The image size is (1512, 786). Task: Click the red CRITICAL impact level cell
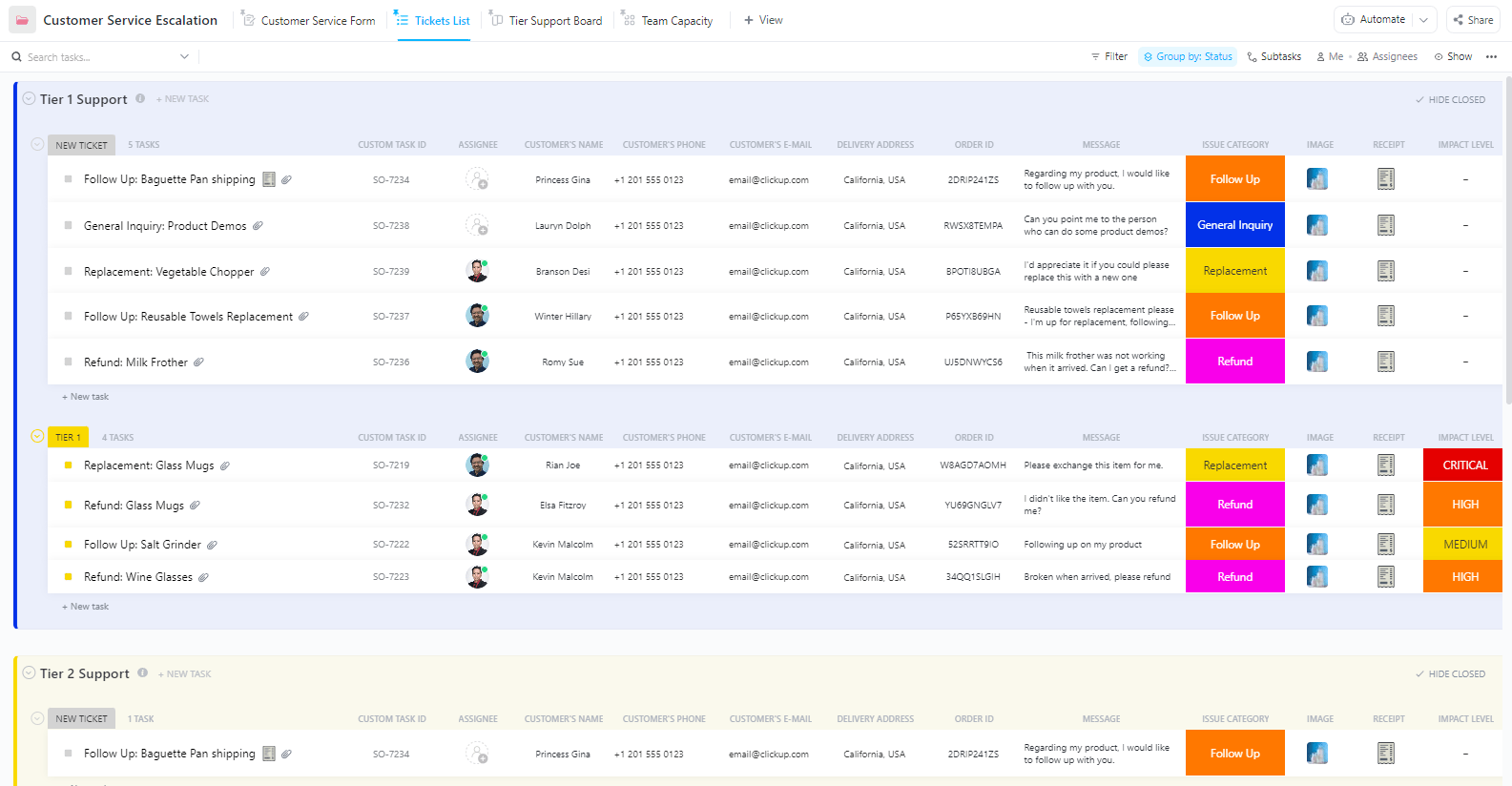point(1464,465)
